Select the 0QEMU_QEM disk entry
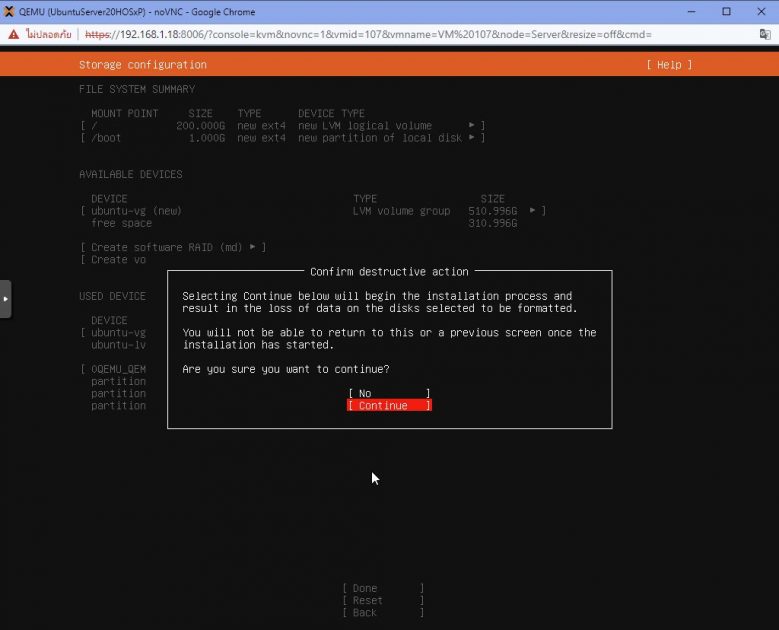The height and width of the screenshot is (630, 779). point(114,369)
